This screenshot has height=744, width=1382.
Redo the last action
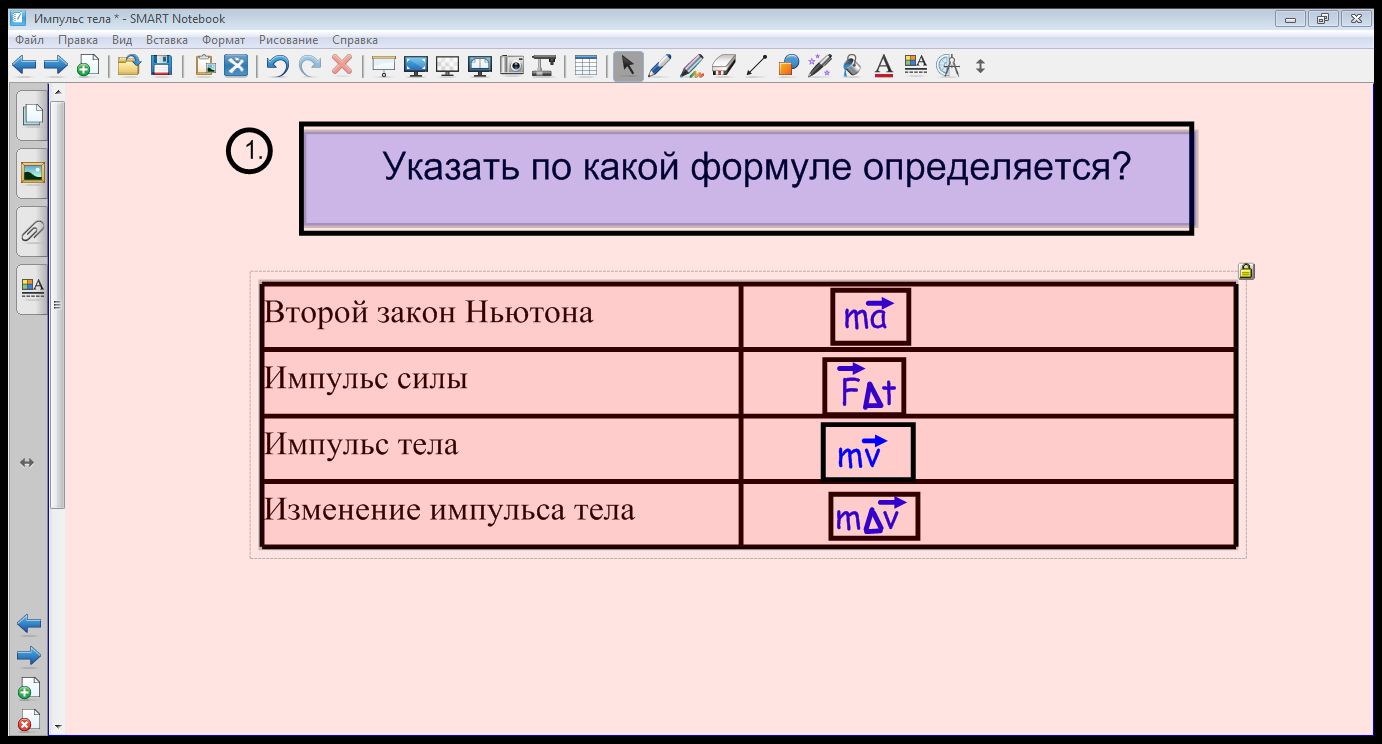[x=310, y=66]
